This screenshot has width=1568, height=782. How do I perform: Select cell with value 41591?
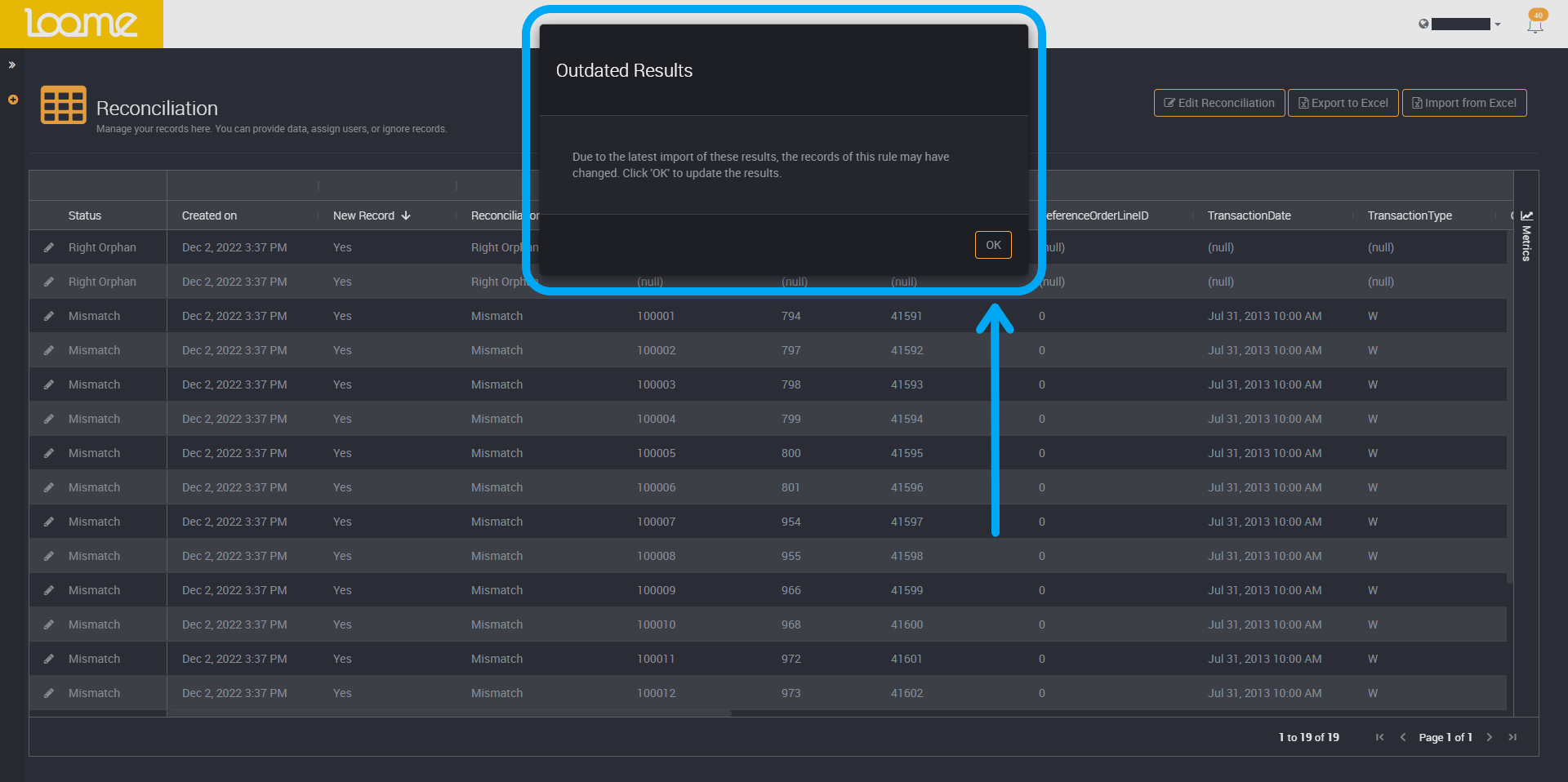(906, 316)
